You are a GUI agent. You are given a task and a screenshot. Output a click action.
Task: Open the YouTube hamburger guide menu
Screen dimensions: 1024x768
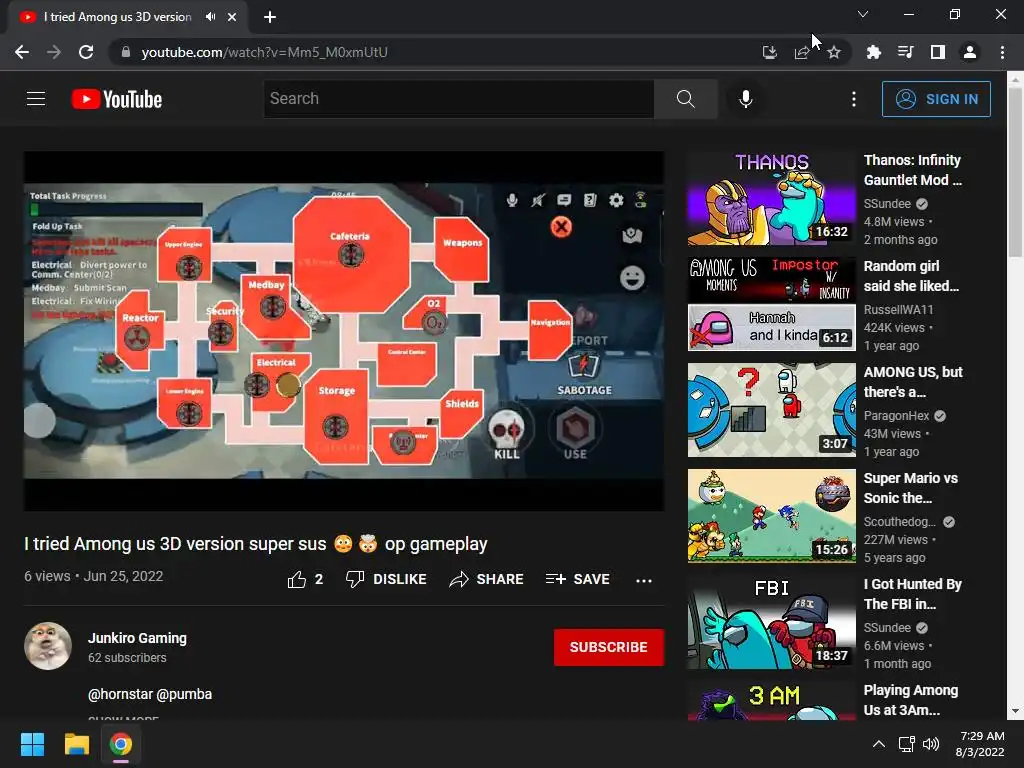(x=36, y=99)
